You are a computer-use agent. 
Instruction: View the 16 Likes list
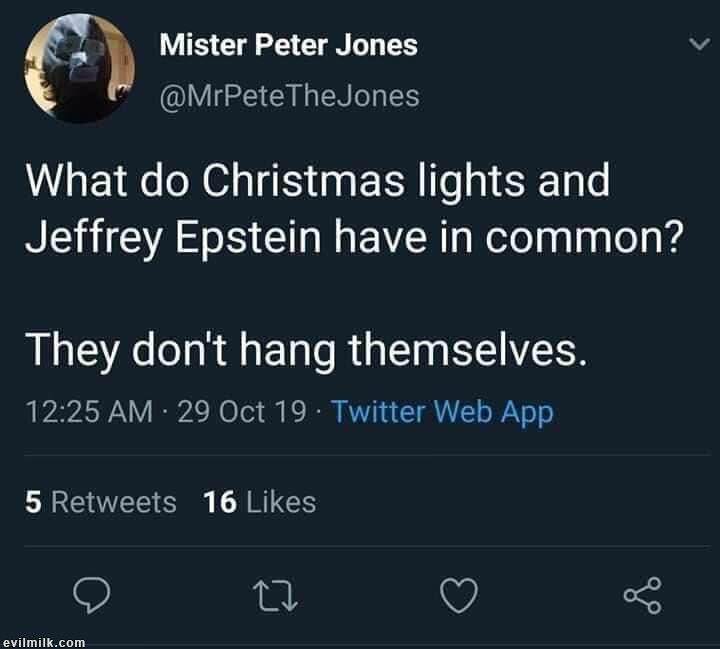click(x=259, y=502)
